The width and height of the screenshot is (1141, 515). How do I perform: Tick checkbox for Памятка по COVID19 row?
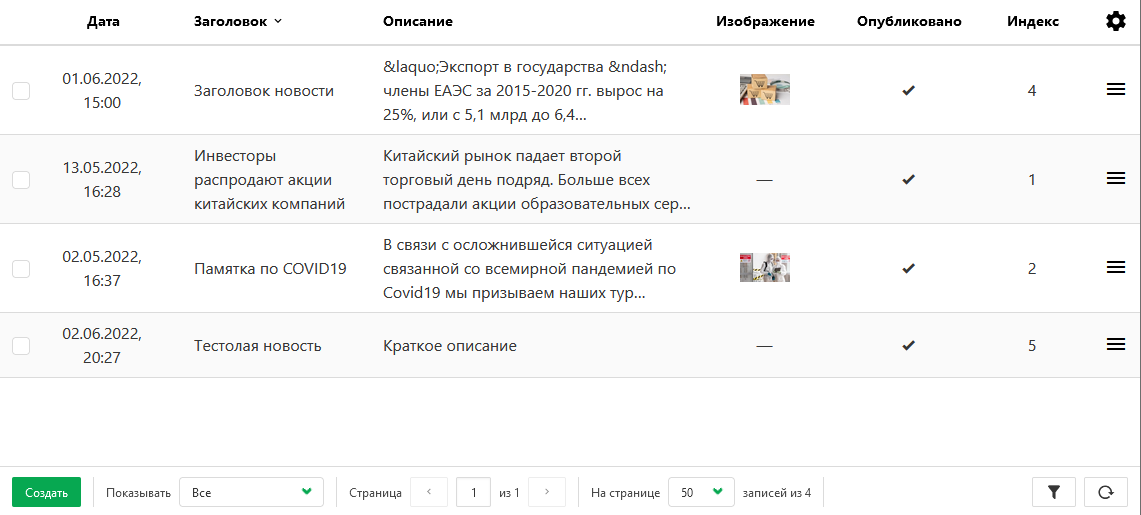(x=21, y=269)
